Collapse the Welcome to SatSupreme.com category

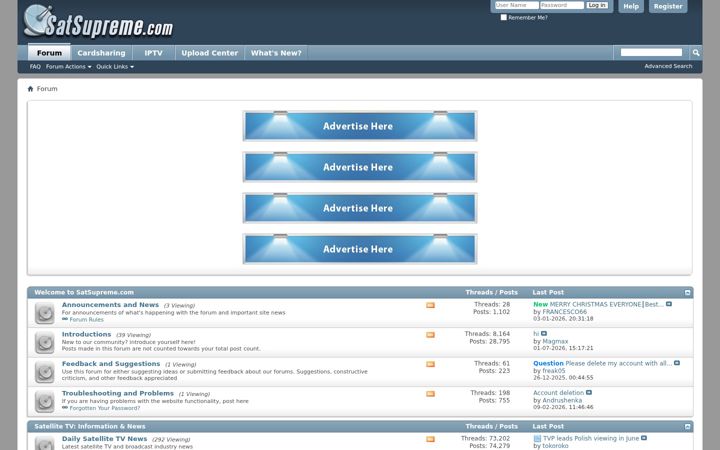click(x=687, y=292)
